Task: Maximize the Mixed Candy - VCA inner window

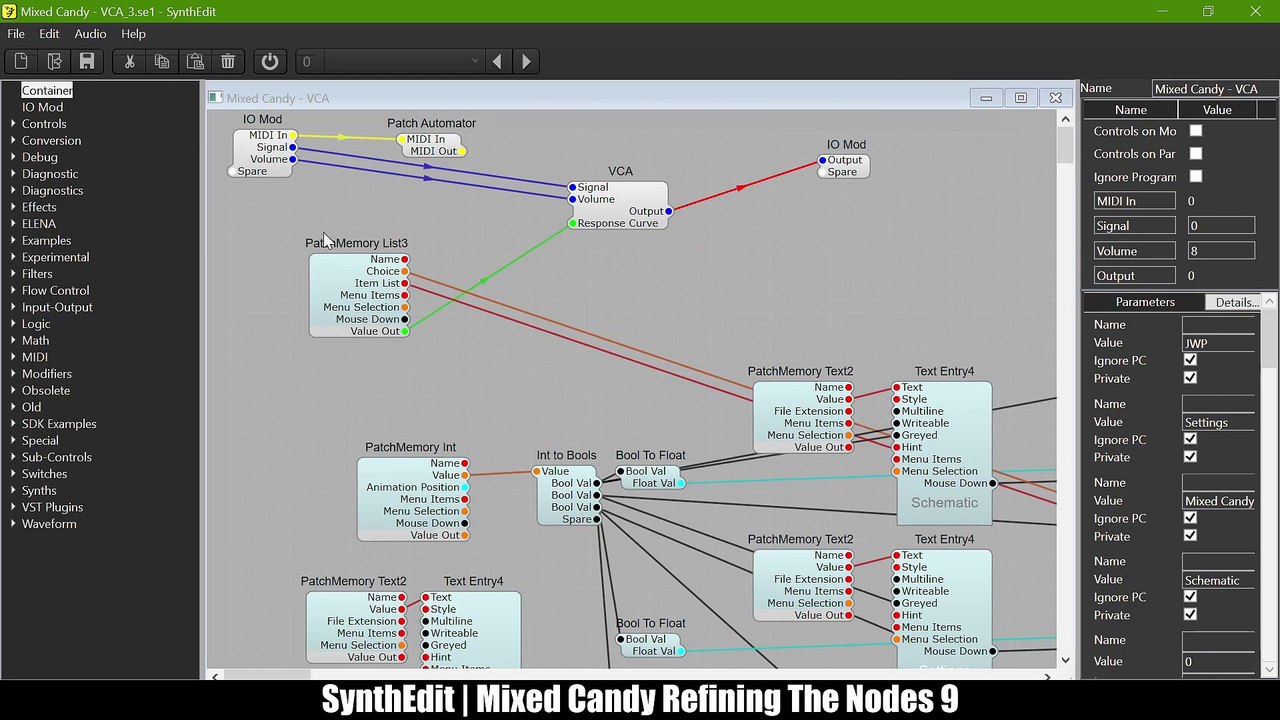Action: pos(1021,98)
